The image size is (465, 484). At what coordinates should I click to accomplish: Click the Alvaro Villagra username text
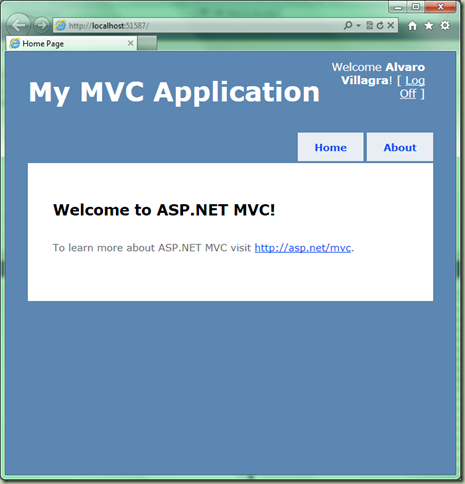[383, 74]
